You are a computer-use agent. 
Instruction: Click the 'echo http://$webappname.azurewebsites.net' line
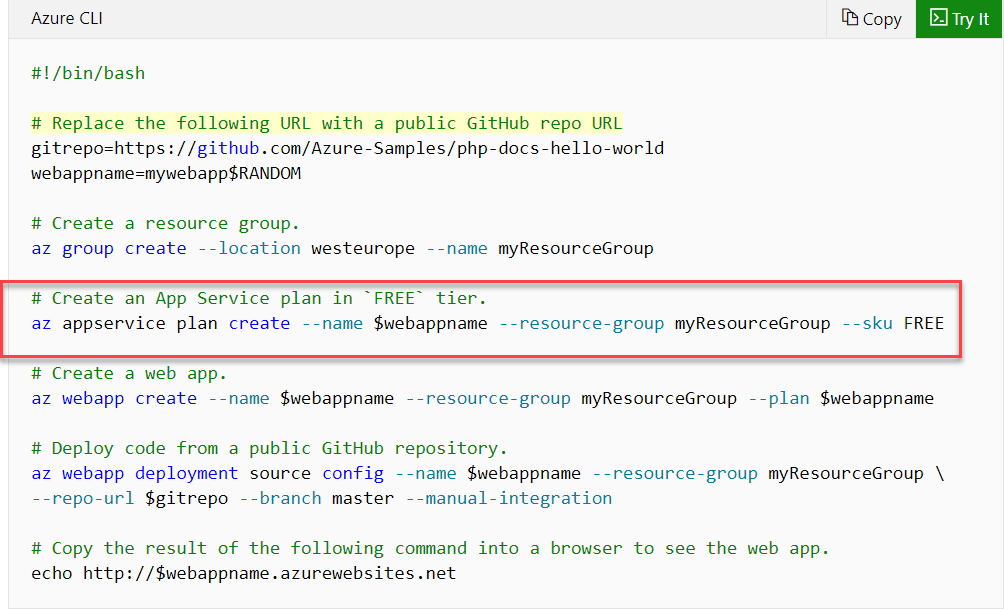[243, 573]
